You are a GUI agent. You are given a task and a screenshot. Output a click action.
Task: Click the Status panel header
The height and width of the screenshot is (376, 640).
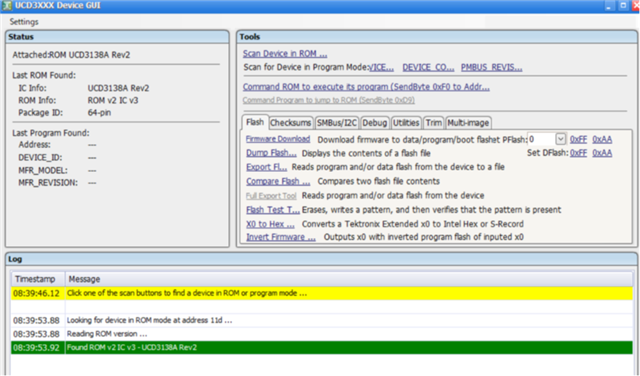click(x=117, y=37)
